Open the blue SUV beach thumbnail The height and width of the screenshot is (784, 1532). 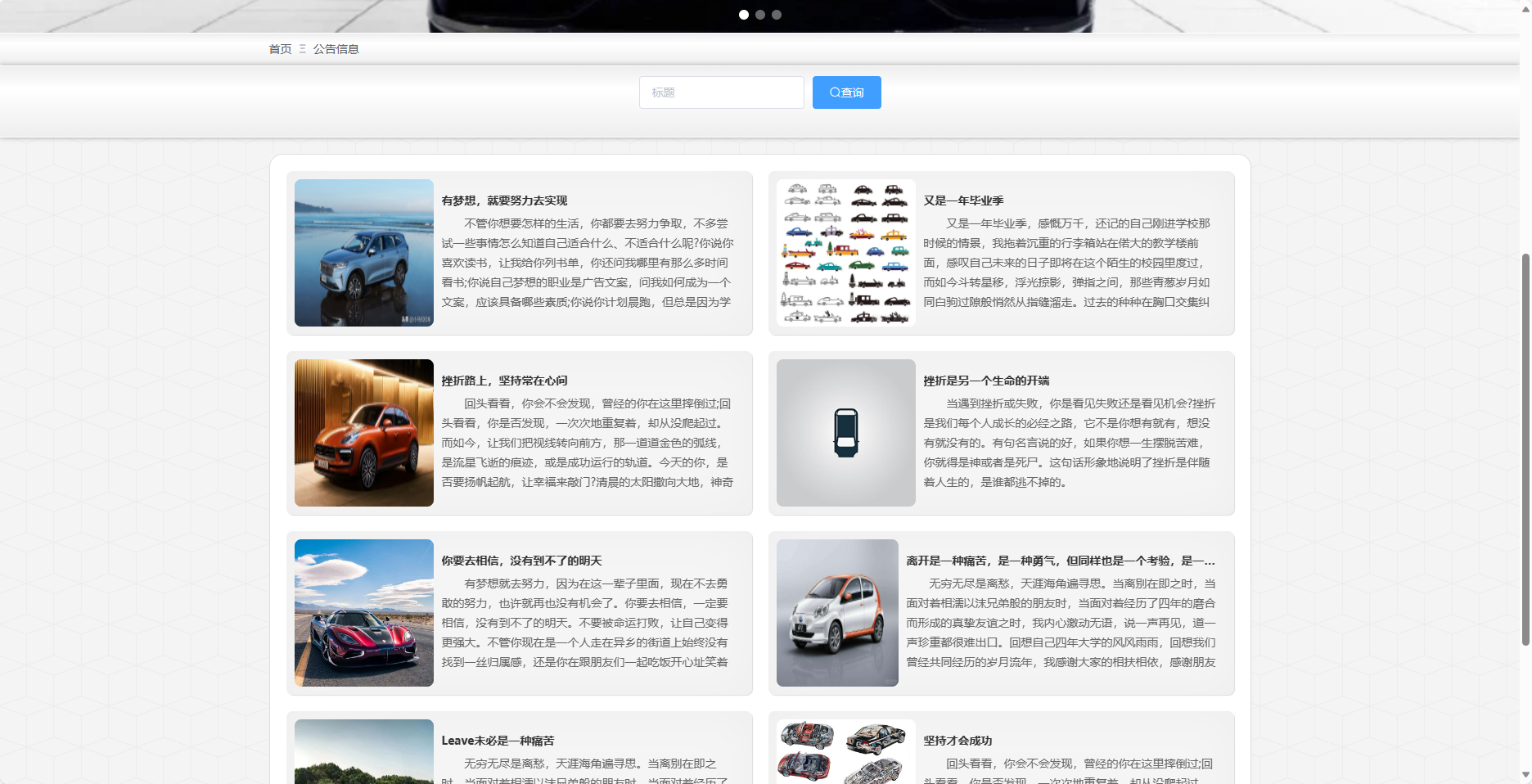[x=364, y=253]
